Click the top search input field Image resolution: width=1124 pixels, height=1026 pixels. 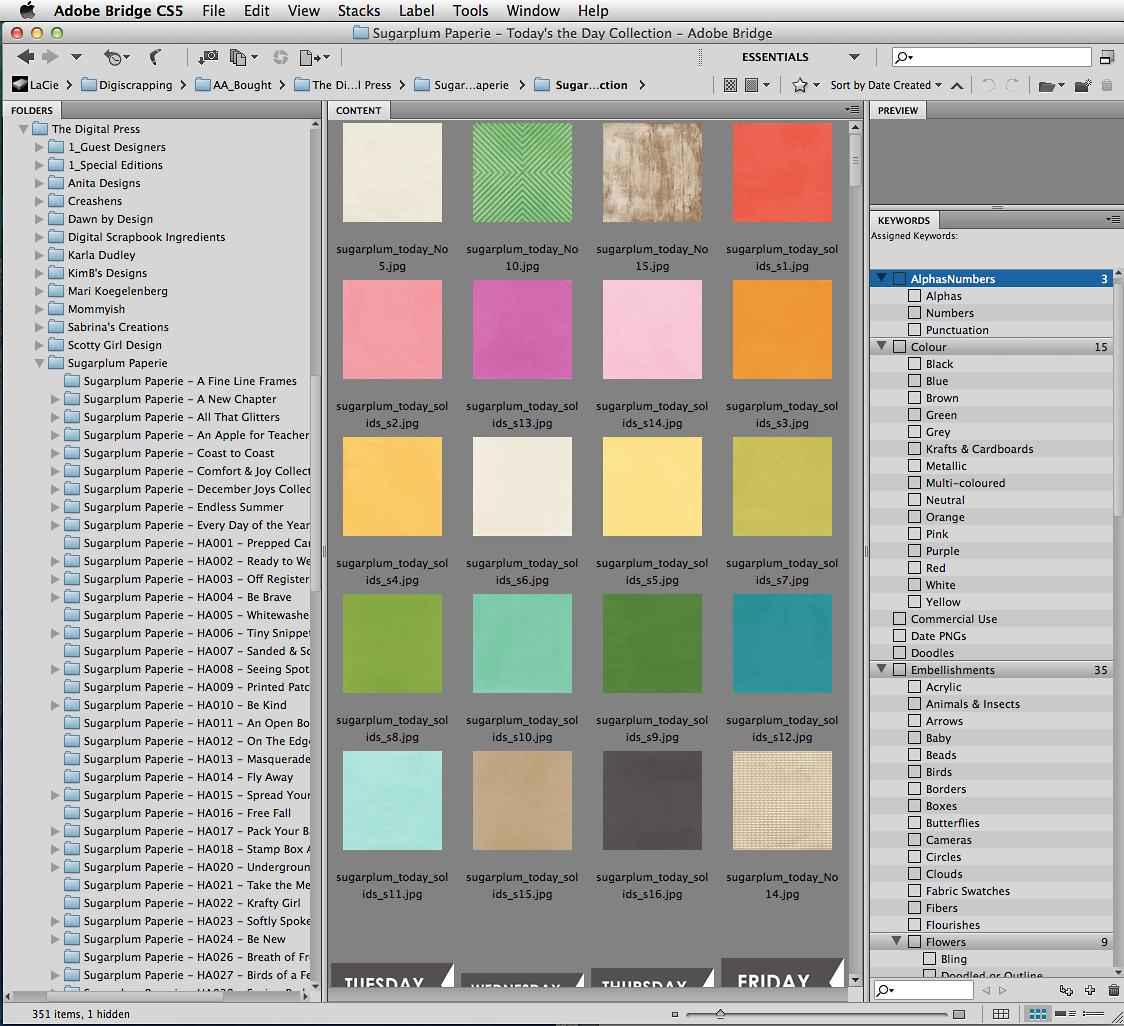[x=991, y=57]
